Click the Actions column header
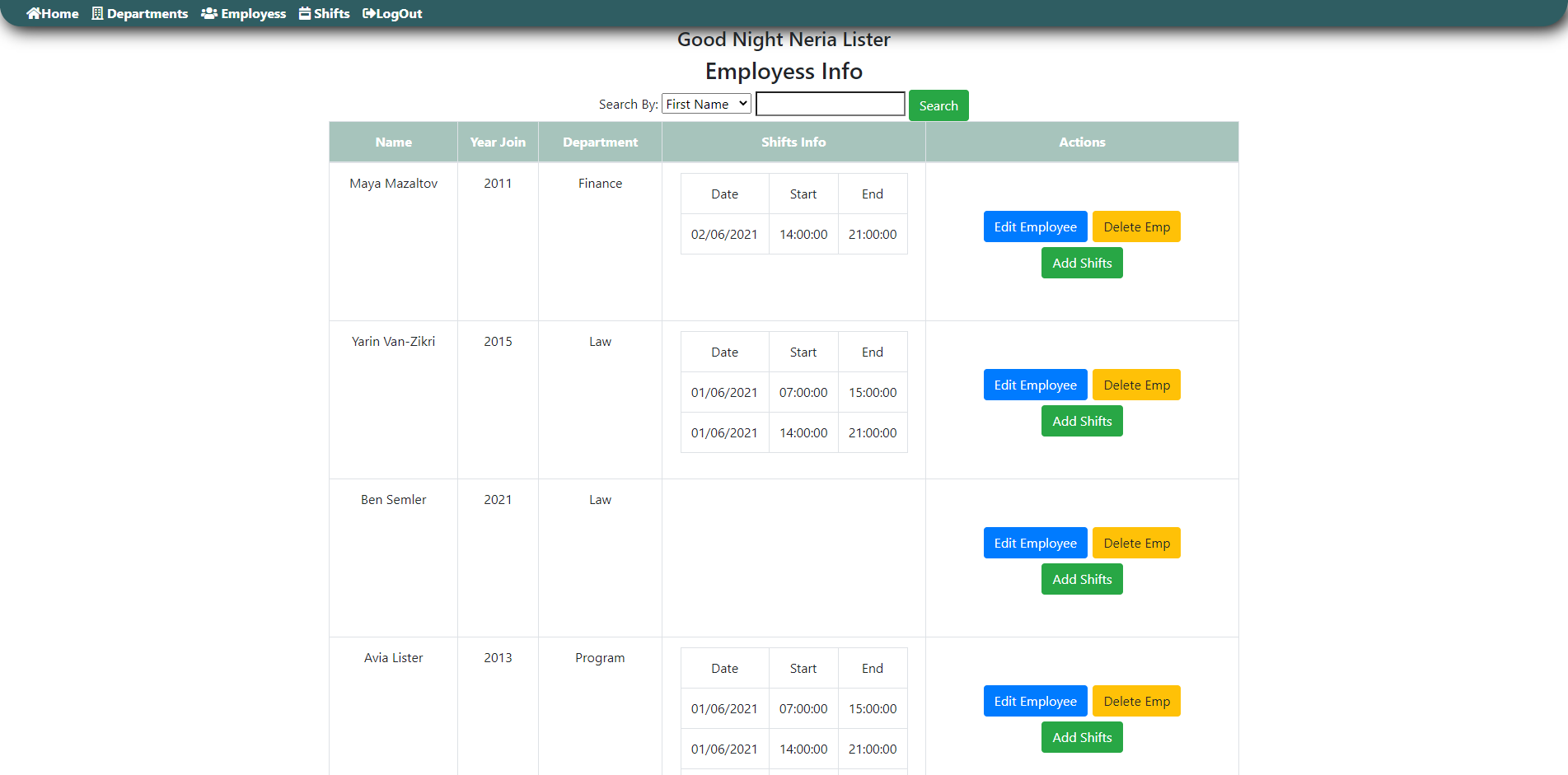This screenshot has height=775, width=1568. click(1082, 142)
